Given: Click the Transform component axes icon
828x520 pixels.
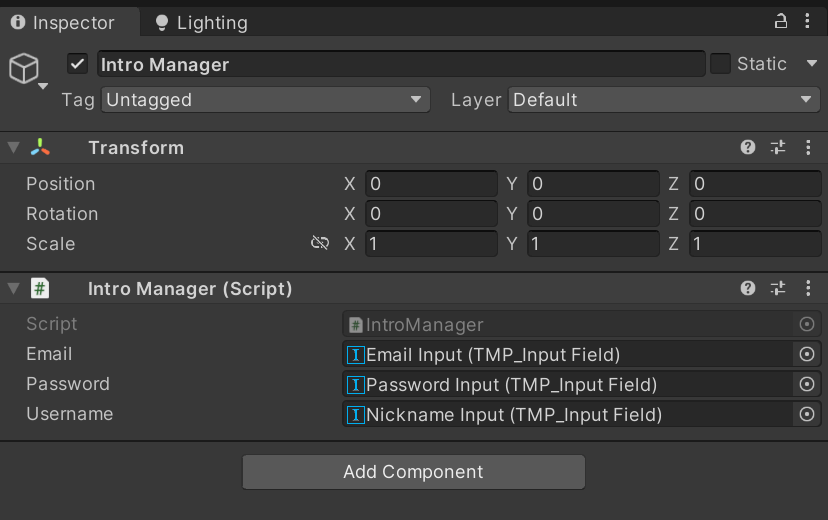Looking at the screenshot, I should [x=40, y=147].
